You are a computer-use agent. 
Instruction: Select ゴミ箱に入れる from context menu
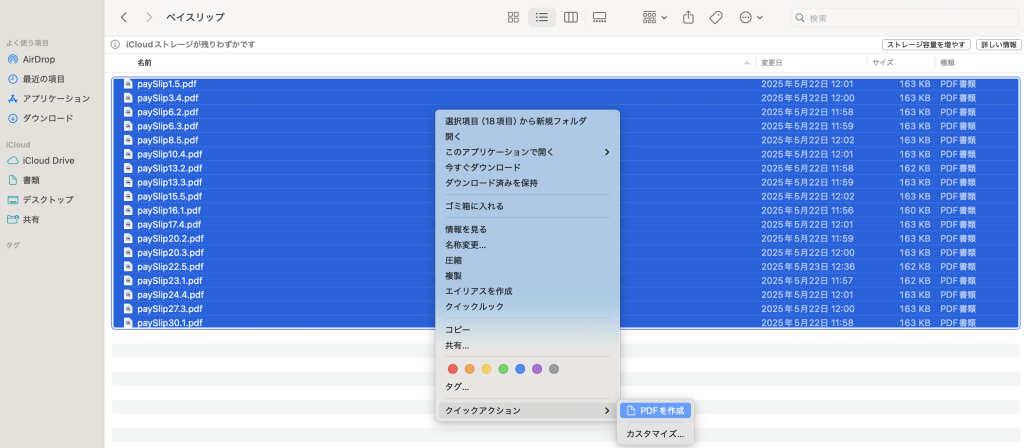pyautogui.click(x=474, y=206)
